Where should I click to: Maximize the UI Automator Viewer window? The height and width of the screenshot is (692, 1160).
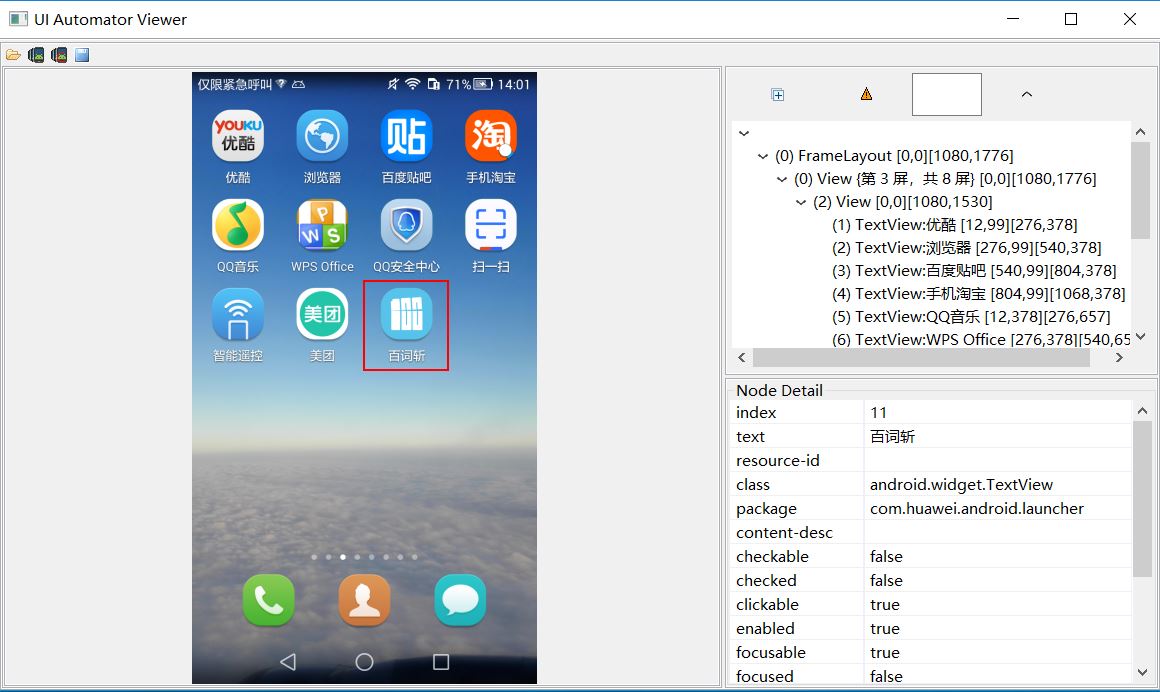coord(1070,19)
